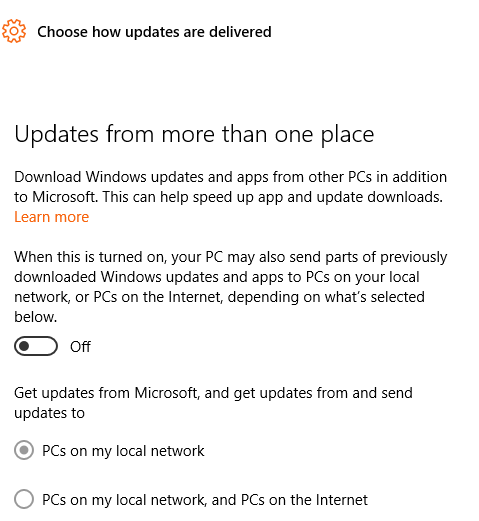Select the PCs on my local network radio button

coord(24,450)
